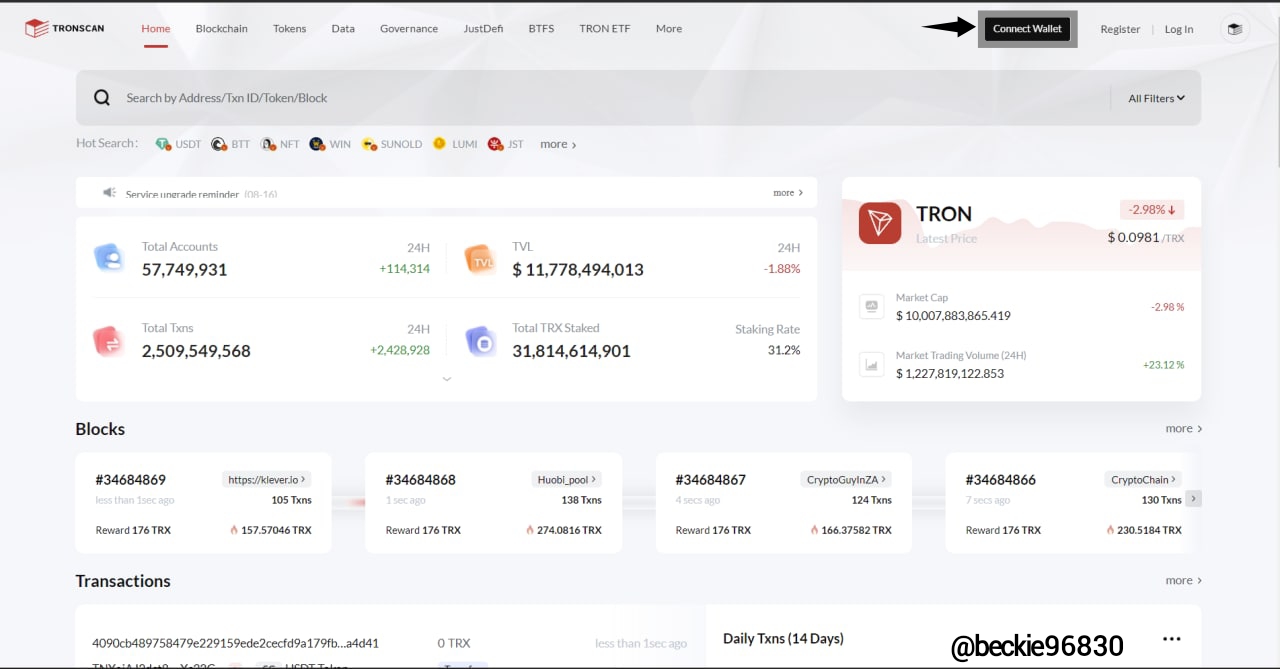The width and height of the screenshot is (1280, 669).
Task: Expand the statistics panel with down chevron
Action: (x=447, y=379)
